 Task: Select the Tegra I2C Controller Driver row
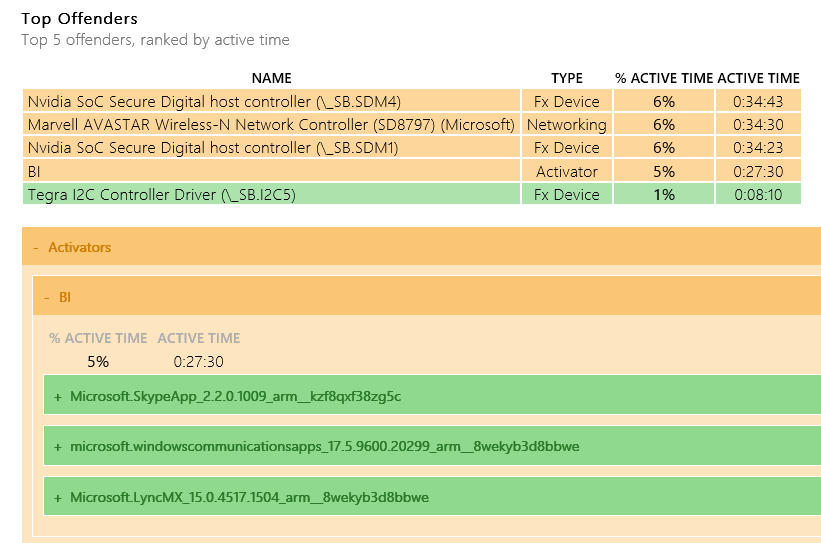click(412, 194)
